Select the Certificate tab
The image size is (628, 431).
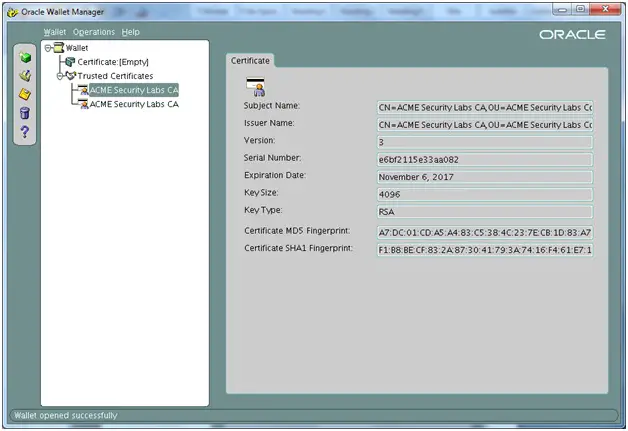[x=250, y=60]
